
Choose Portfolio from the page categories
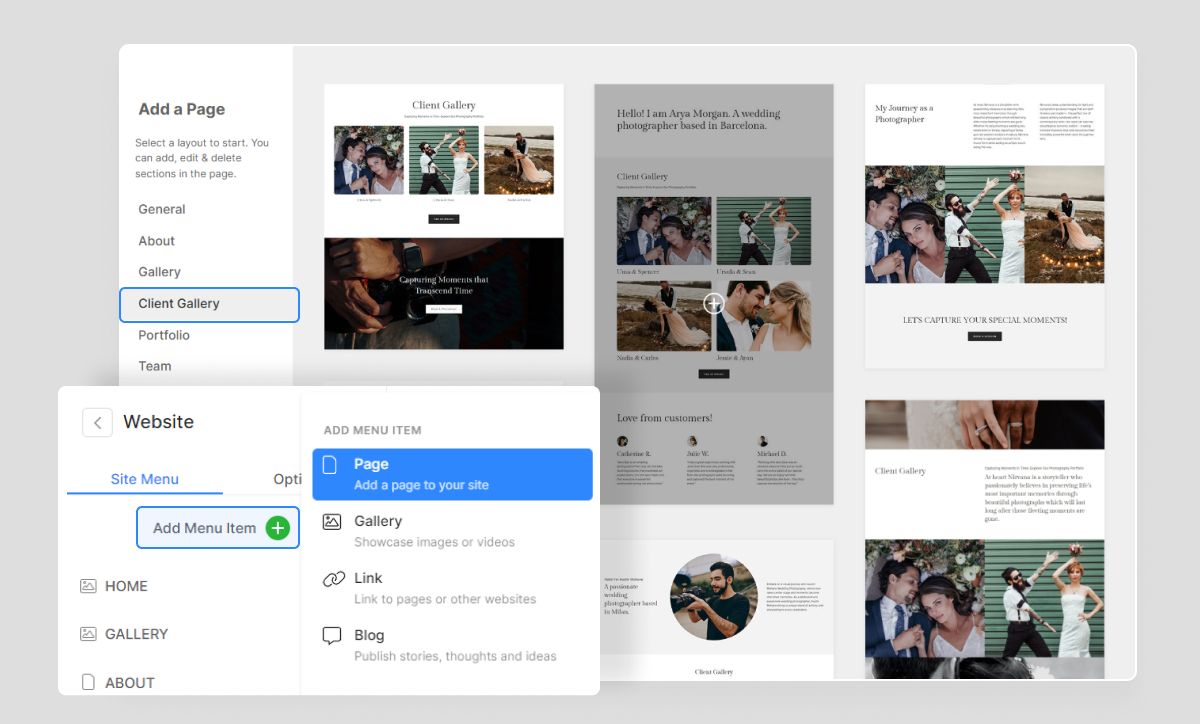pyautogui.click(x=164, y=335)
